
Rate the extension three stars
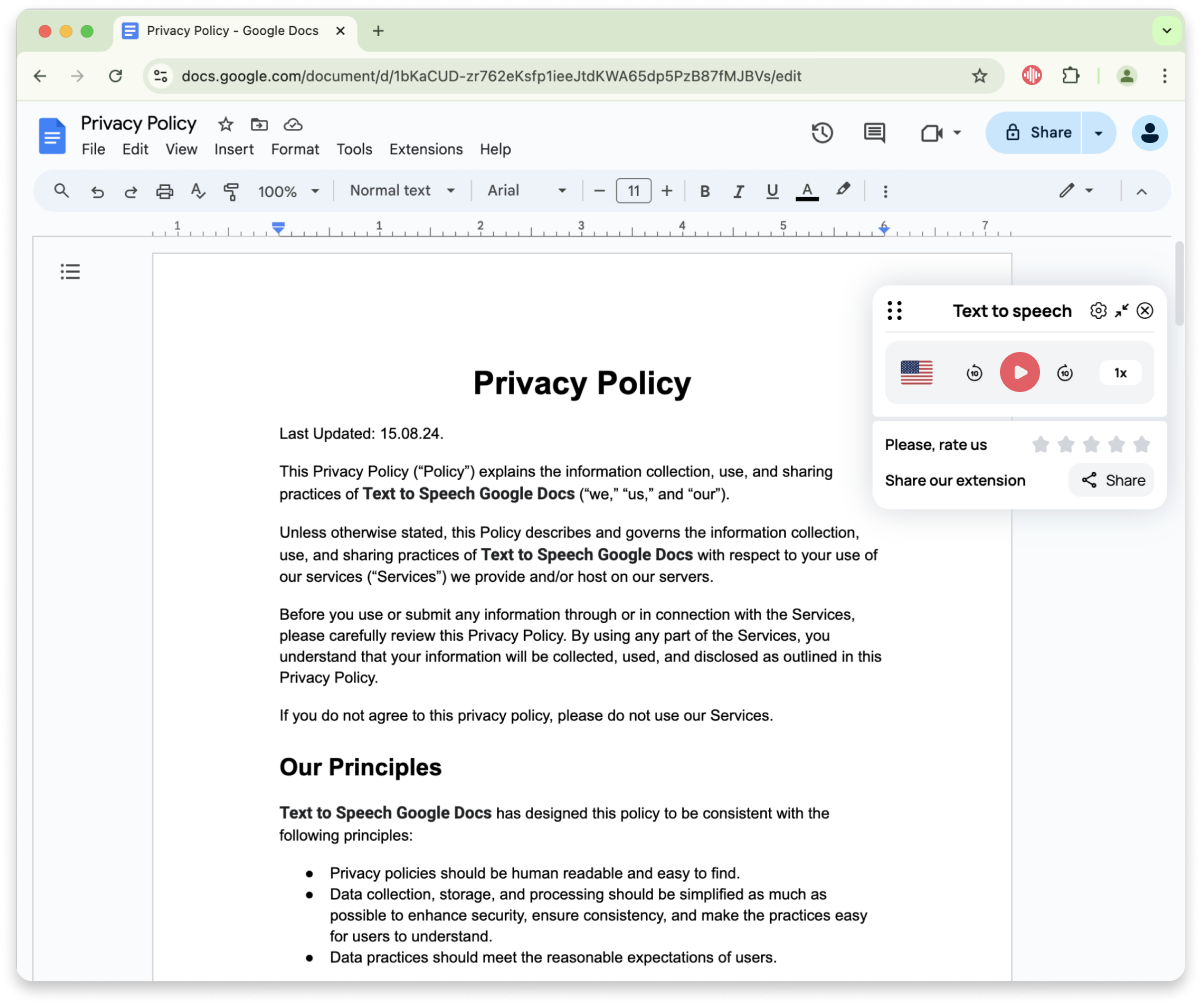click(1091, 444)
